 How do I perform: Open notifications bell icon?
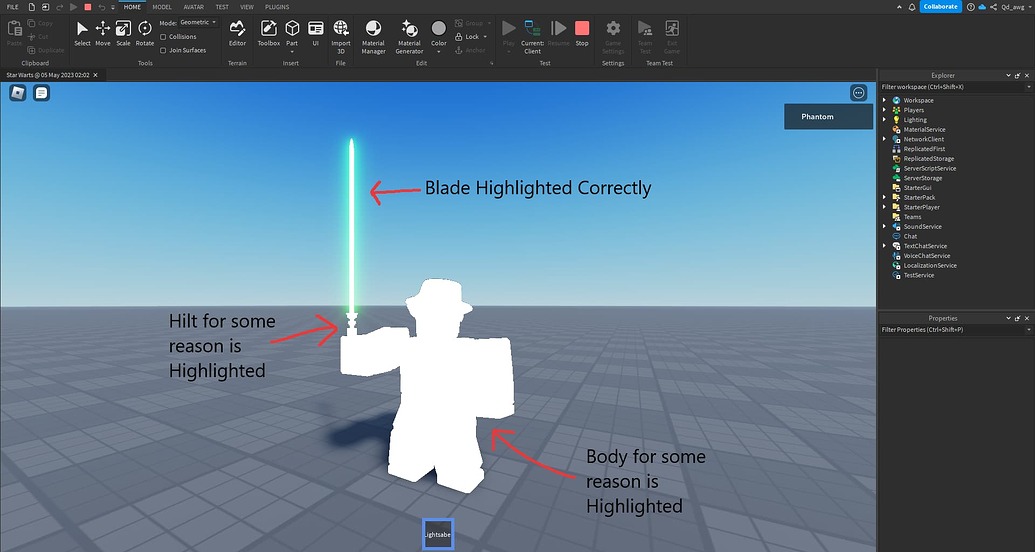tap(912, 7)
